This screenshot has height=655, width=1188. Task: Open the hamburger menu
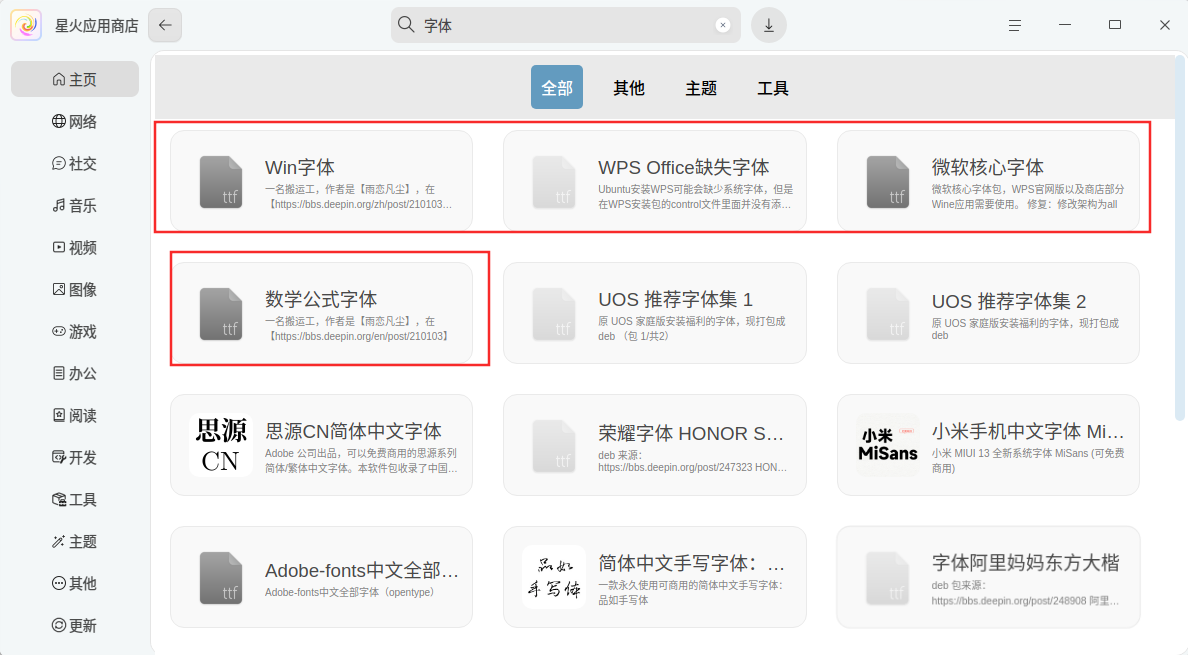click(x=1014, y=25)
